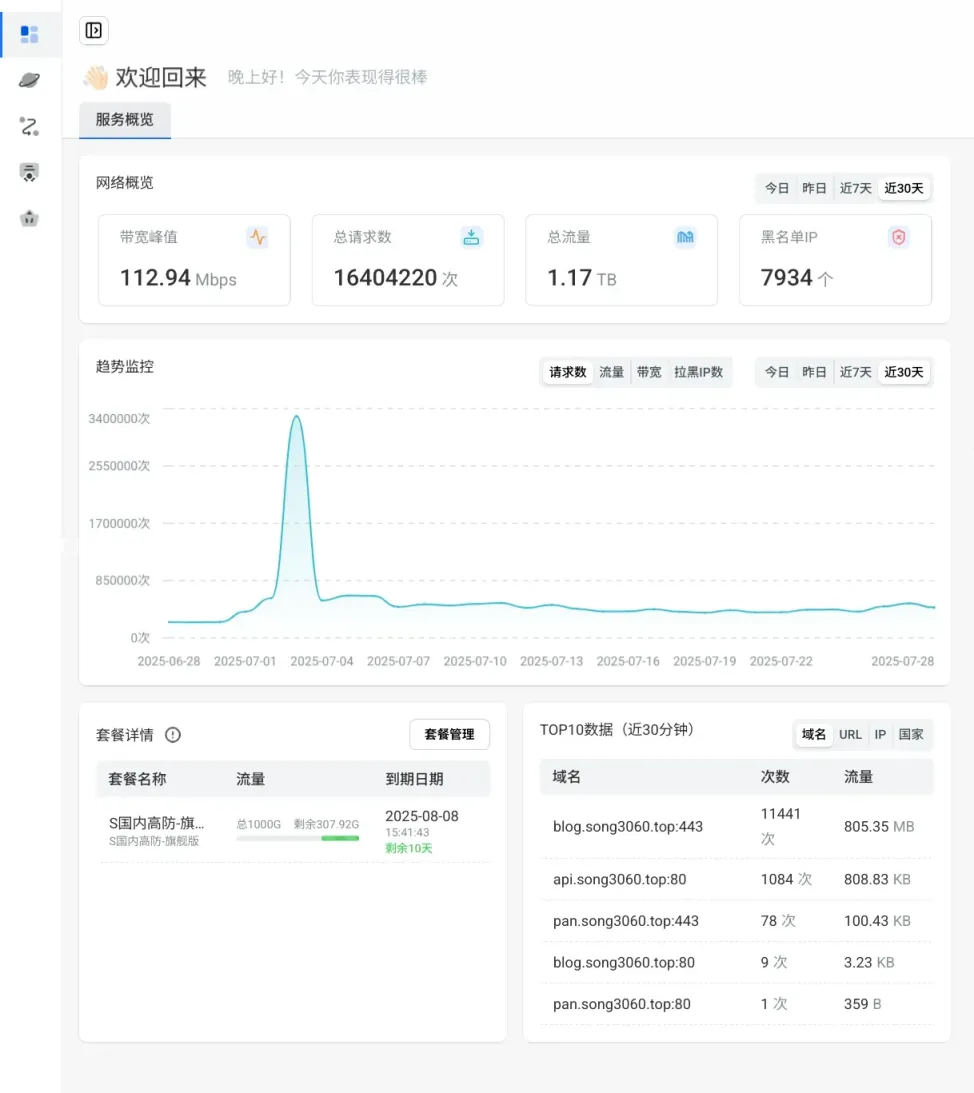Screen dimensions: 974x1093
Task: Open the globe/domain icon in sidebar
Action: coord(30,80)
